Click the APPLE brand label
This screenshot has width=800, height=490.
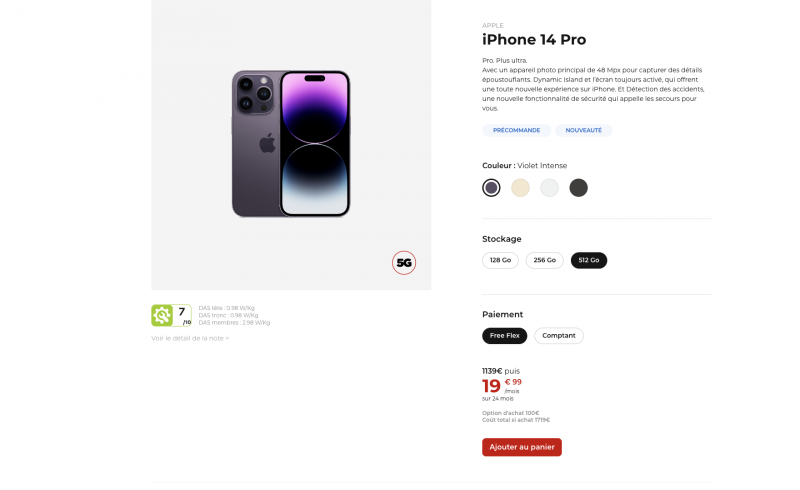(x=493, y=25)
